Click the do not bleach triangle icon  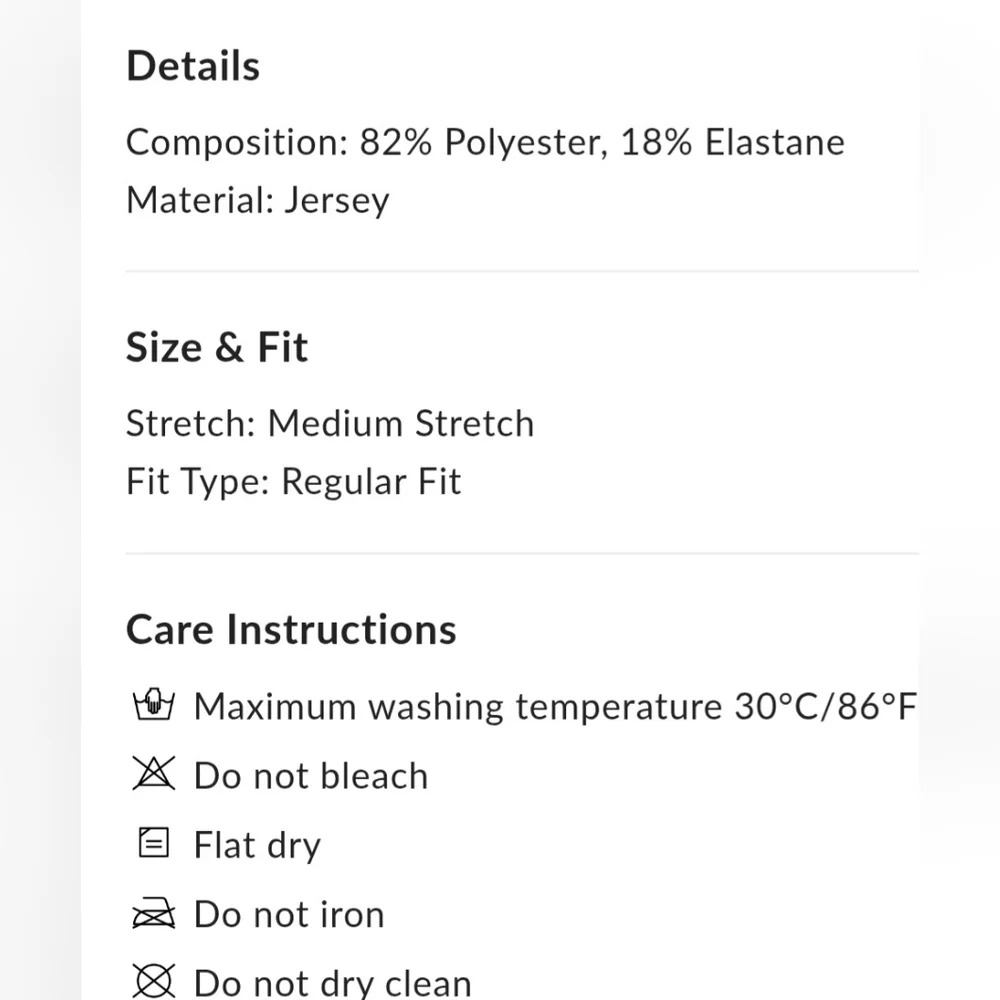[154, 775]
